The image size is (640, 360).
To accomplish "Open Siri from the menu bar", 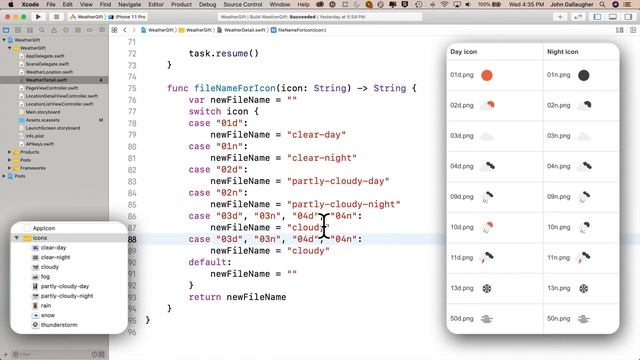I will pos(615,4).
